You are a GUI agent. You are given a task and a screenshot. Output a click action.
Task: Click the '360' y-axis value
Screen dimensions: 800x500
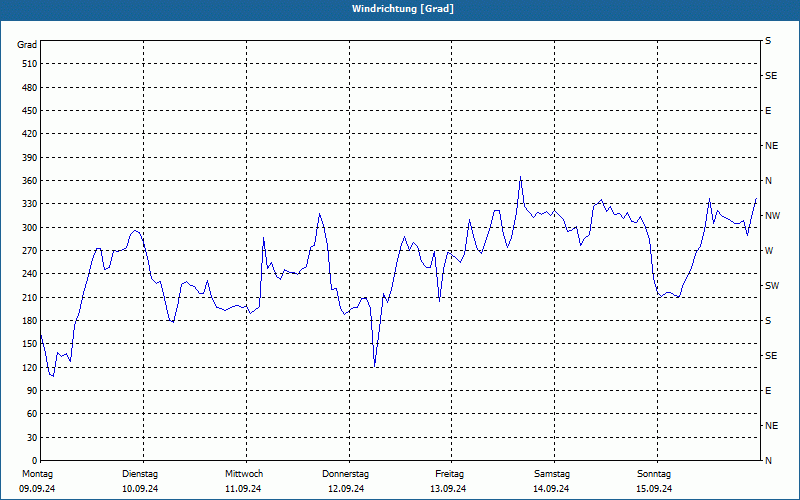[x=30, y=181]
